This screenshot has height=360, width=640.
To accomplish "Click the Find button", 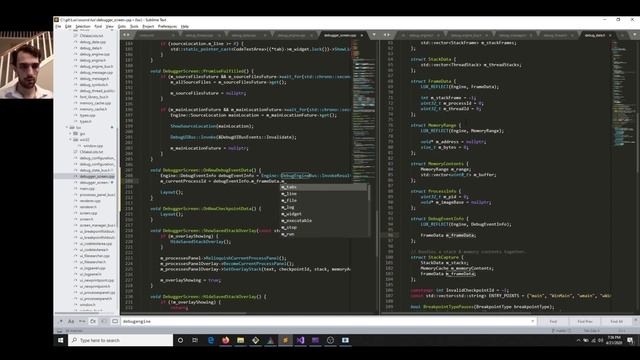I will tap(553, 322).
